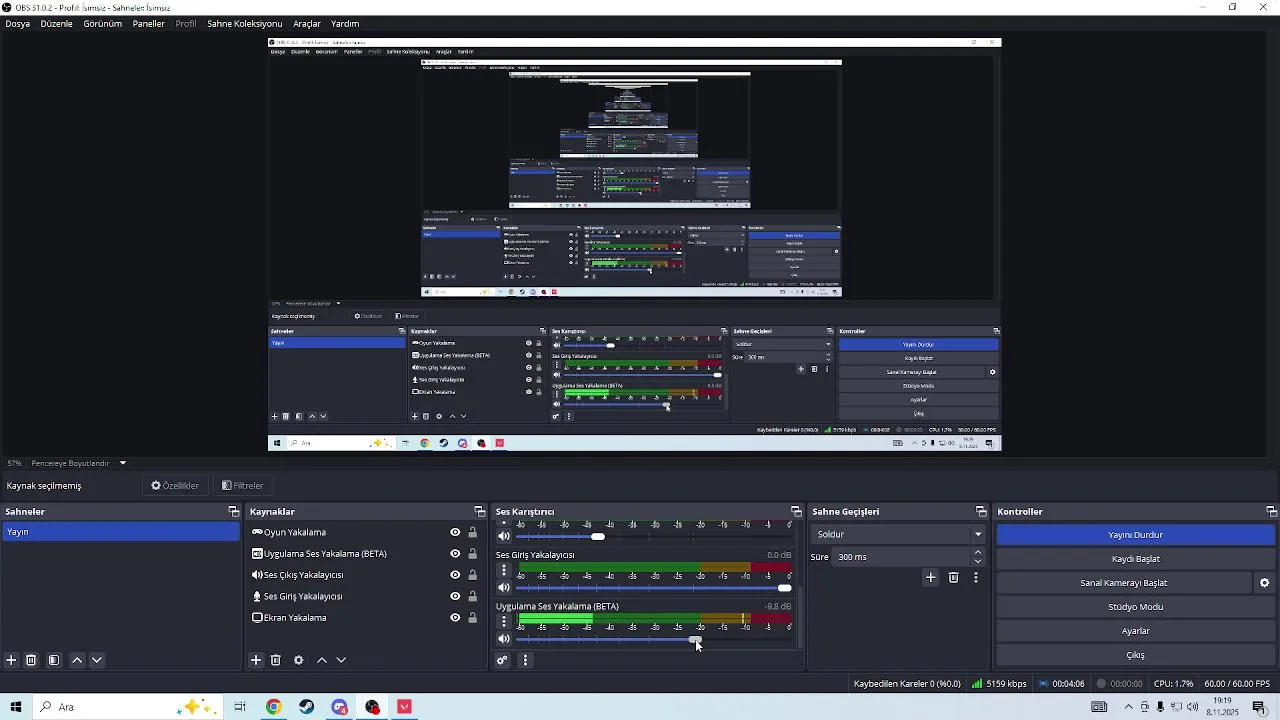
Task: Toggle visibility of Uygulama Ses Yakalama source
Action: point(455,554)
